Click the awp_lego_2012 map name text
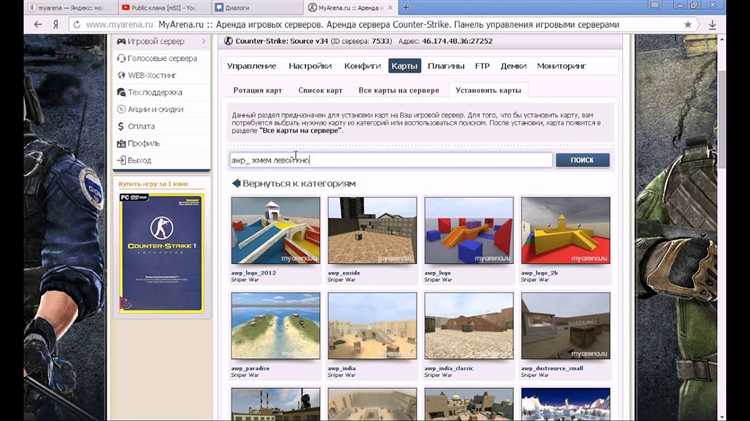The image size is (750, 421). click(x=254, y=273)
